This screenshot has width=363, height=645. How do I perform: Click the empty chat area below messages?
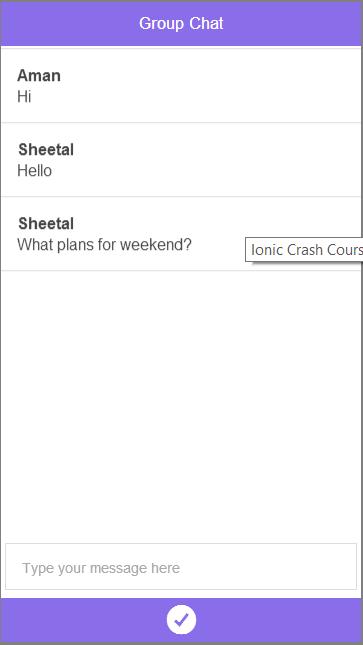[181, 405]
